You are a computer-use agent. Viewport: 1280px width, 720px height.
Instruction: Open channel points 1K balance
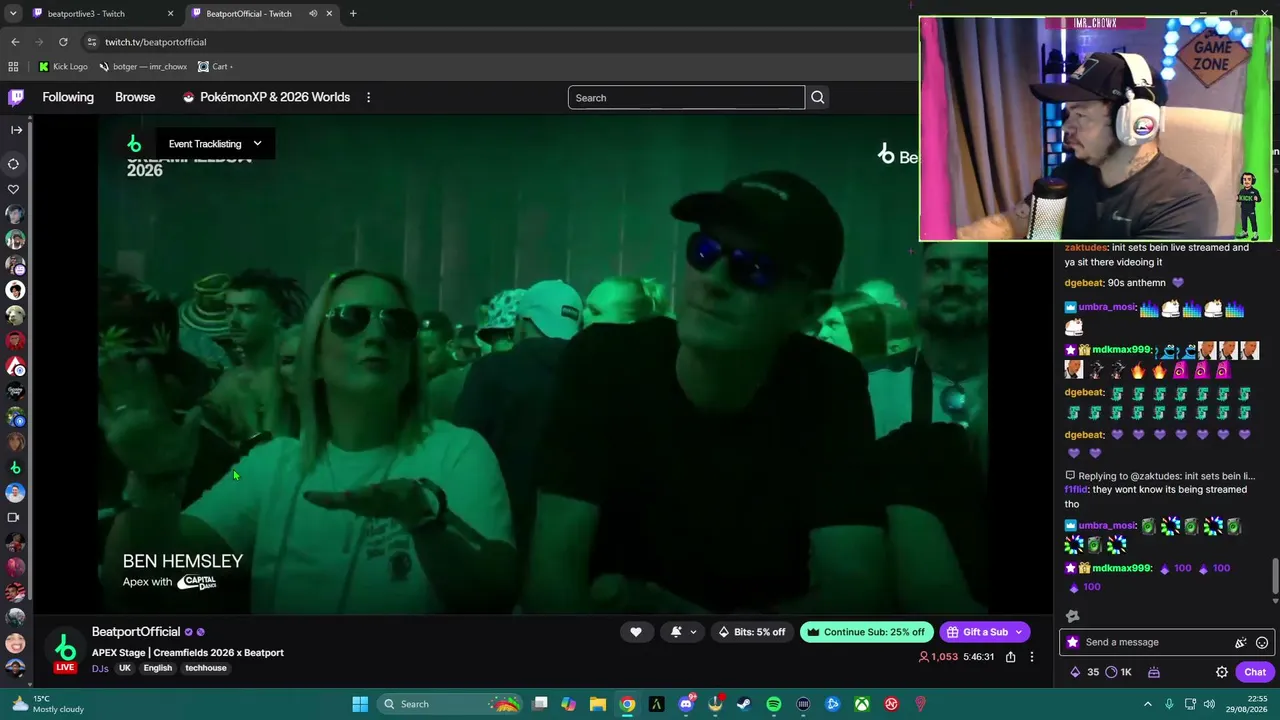(x=1118, y=672)
